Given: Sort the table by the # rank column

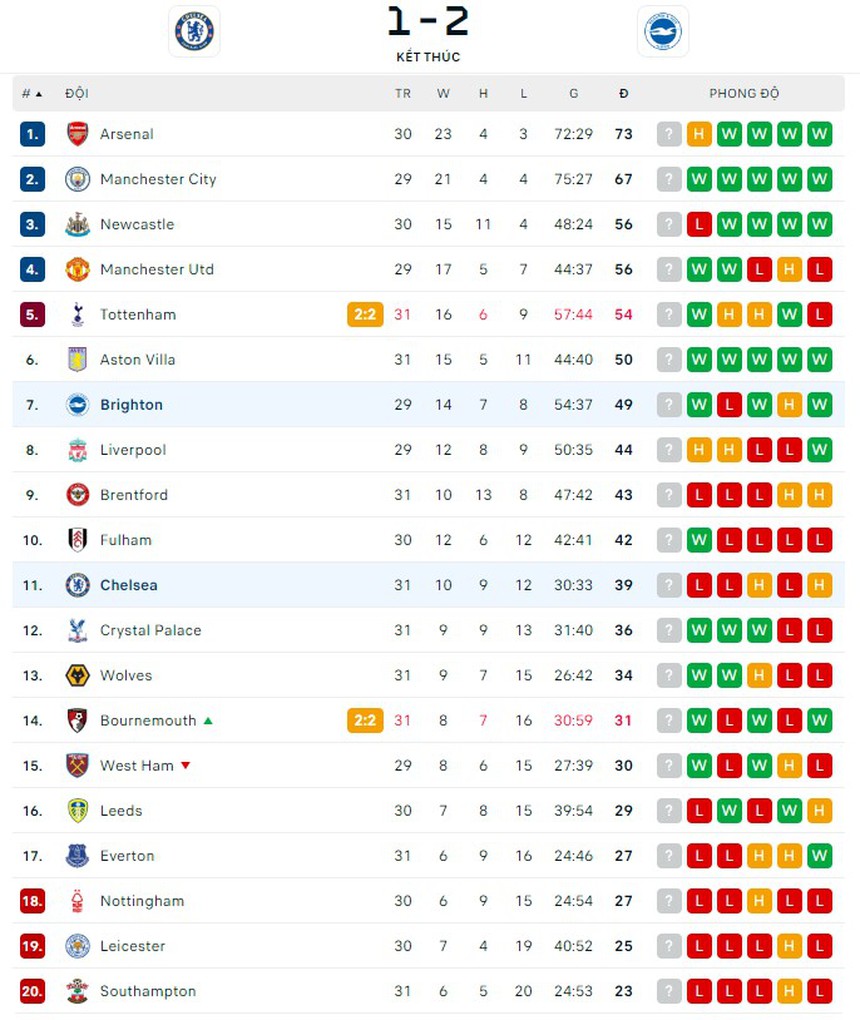Looking at the screenshot, I should [31, 94].
